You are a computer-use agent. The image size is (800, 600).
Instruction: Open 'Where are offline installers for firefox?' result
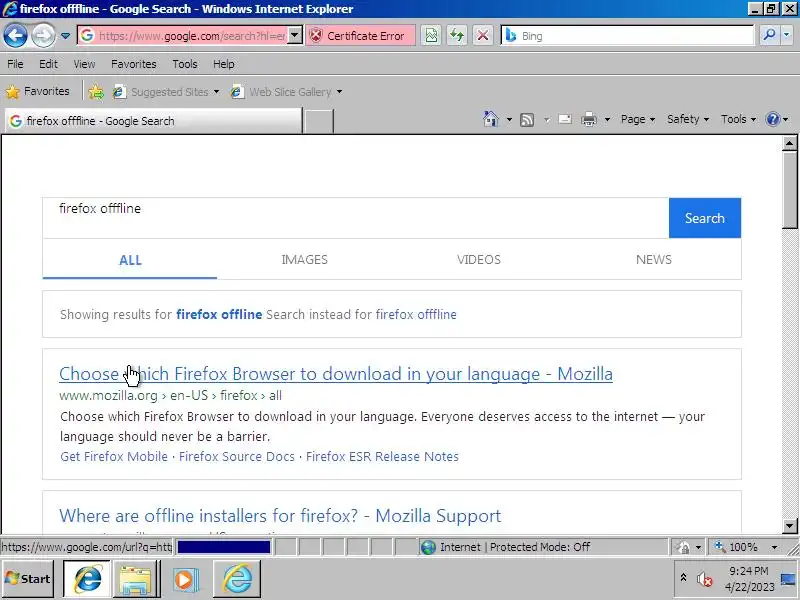[x=280, y=515]
